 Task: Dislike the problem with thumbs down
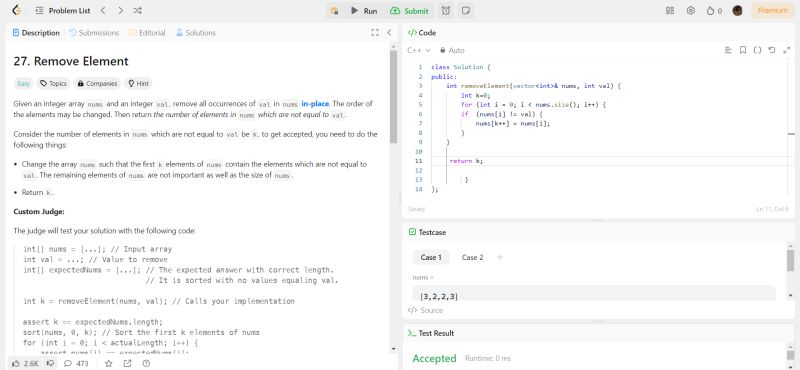pos(51,363)
